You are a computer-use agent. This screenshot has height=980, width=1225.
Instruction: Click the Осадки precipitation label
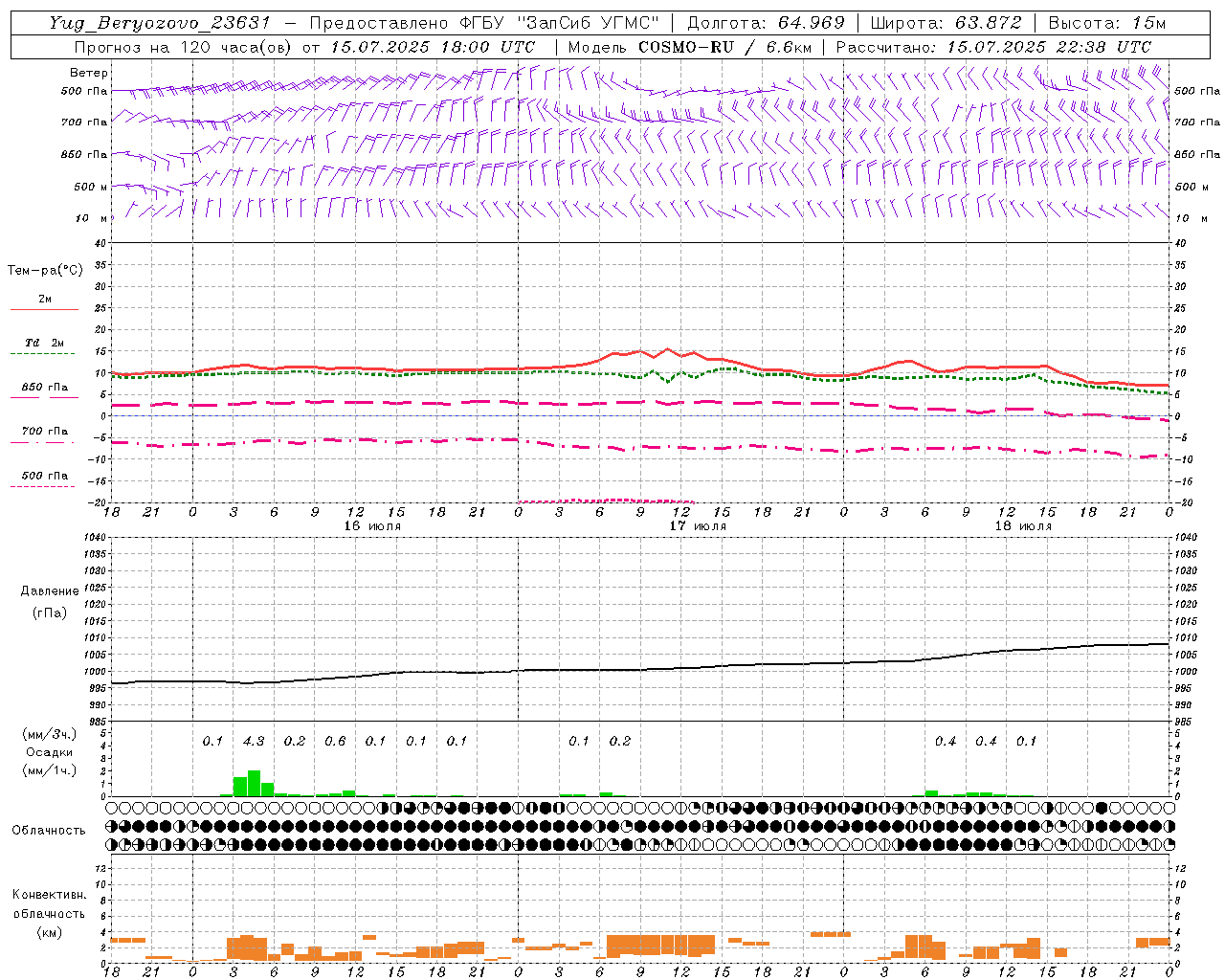(x=49, y=752)
